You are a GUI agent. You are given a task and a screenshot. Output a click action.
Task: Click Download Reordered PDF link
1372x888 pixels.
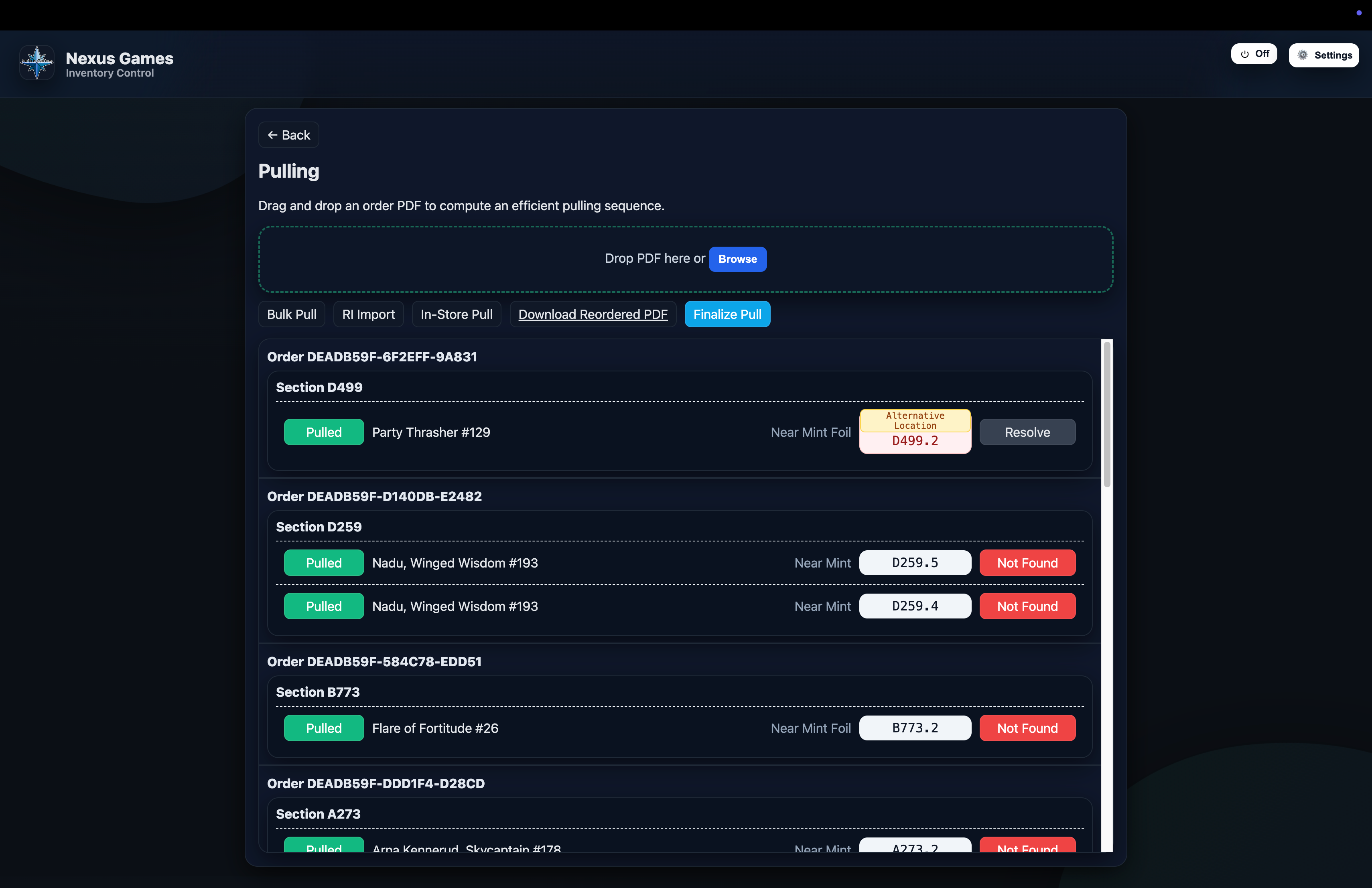pyautogui.click(x=593, y=314)
